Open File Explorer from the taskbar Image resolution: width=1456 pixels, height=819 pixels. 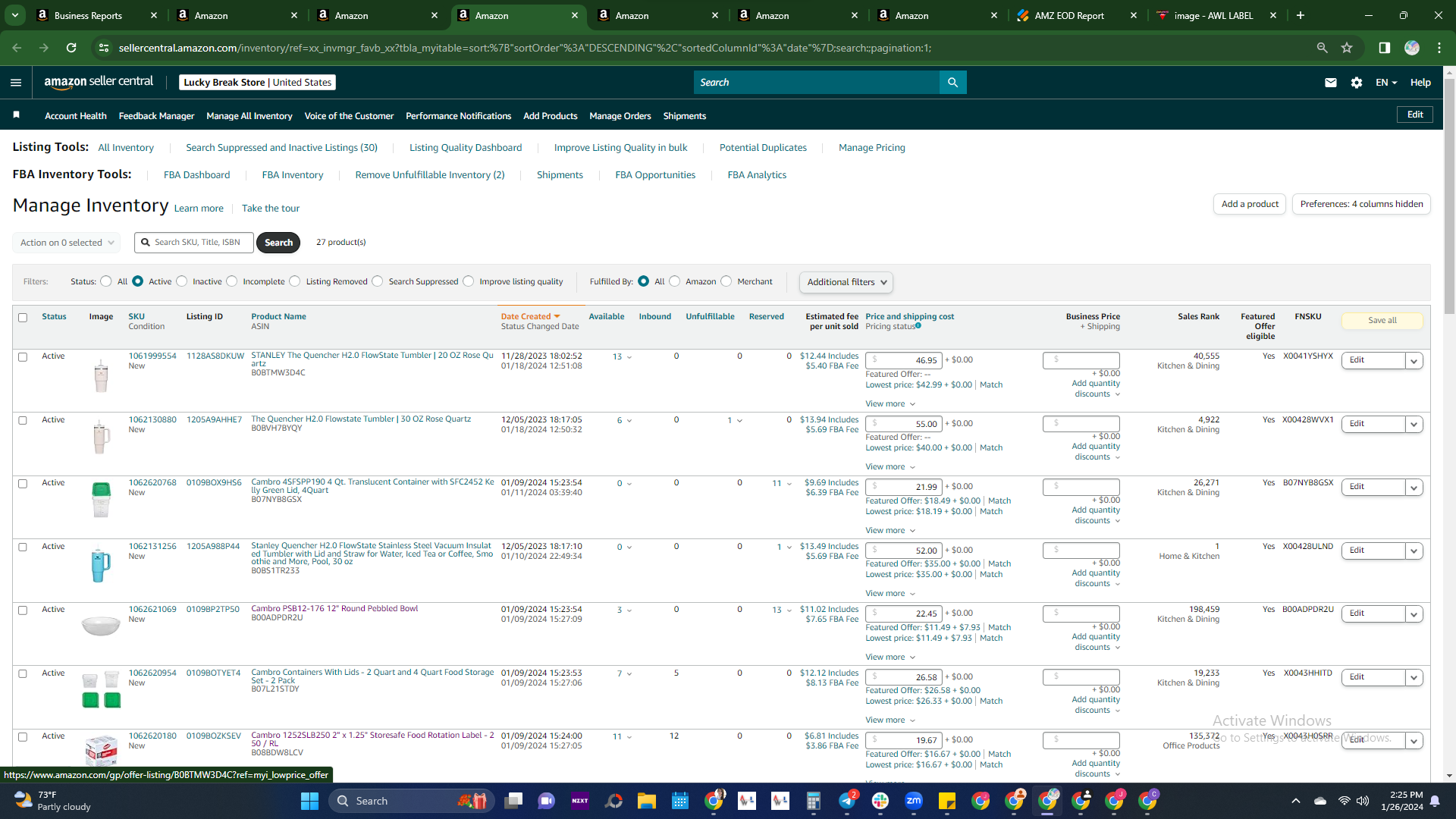[x=646, y=801]
